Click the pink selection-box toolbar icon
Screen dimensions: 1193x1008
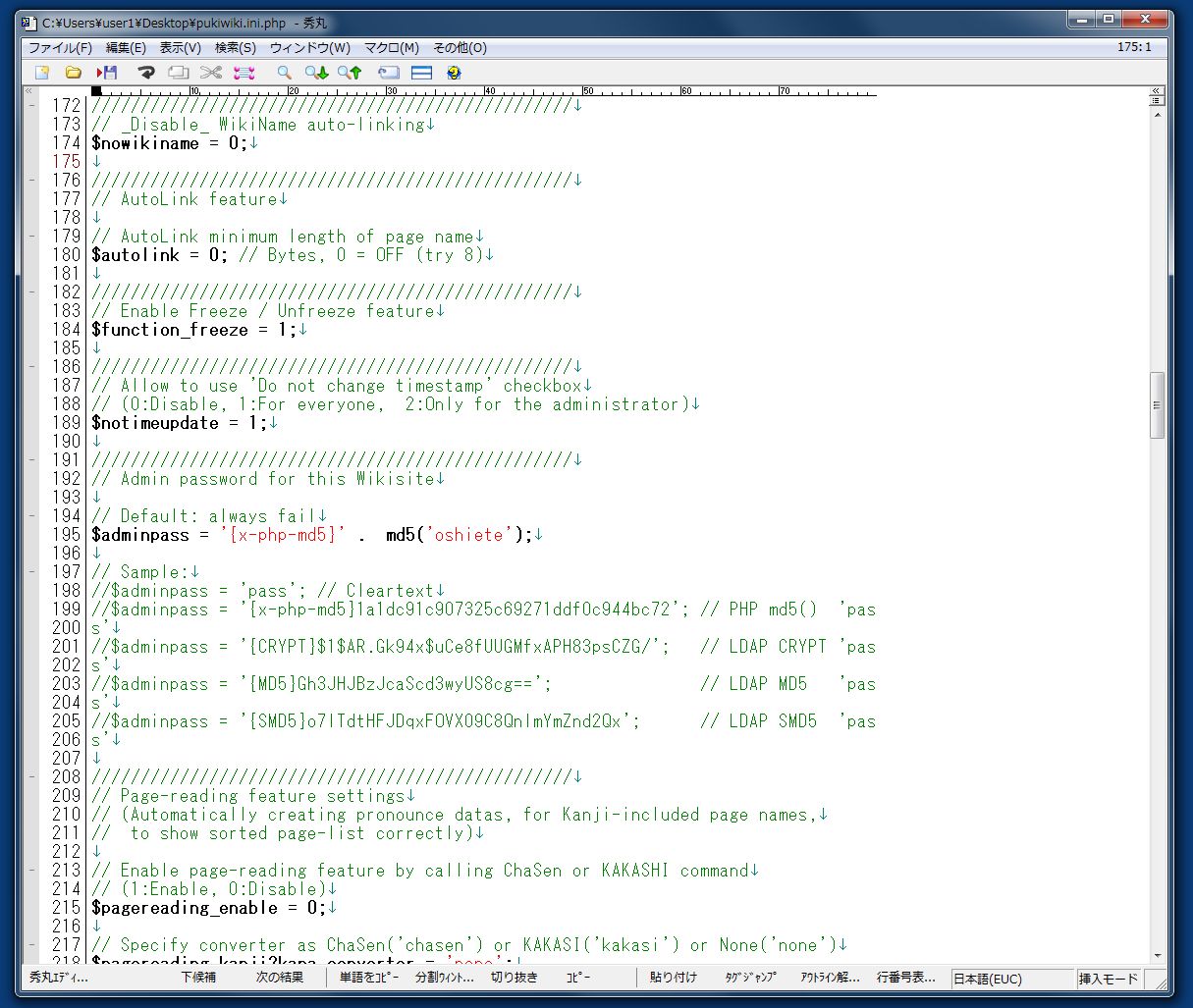point(244,73)
